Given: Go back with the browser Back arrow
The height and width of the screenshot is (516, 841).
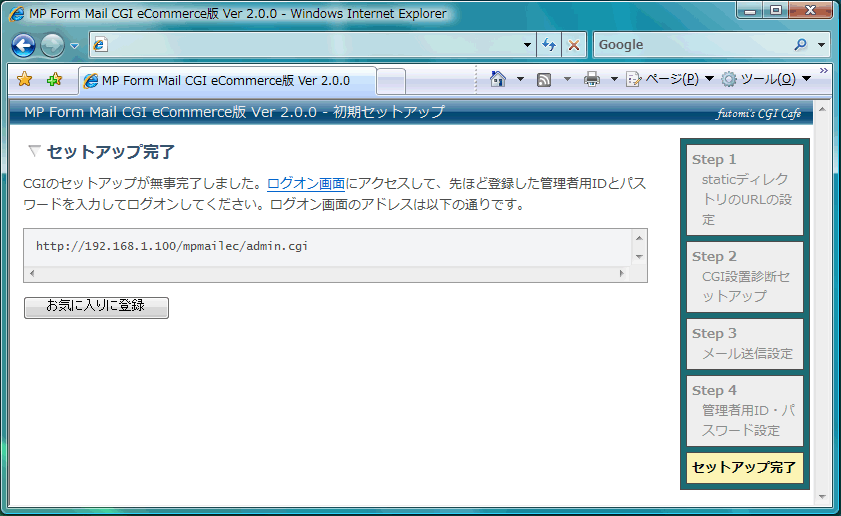Looking at the screenshot, I should point(24,45).
